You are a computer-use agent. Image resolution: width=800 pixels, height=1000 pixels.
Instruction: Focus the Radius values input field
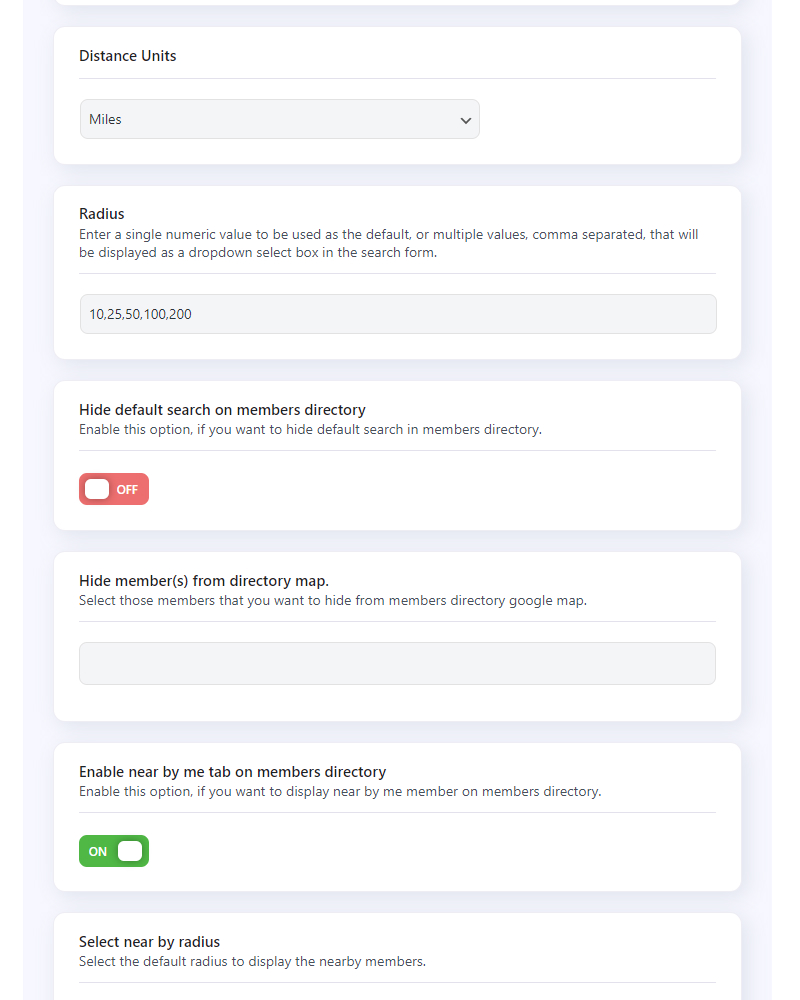[x=398, y=314]
